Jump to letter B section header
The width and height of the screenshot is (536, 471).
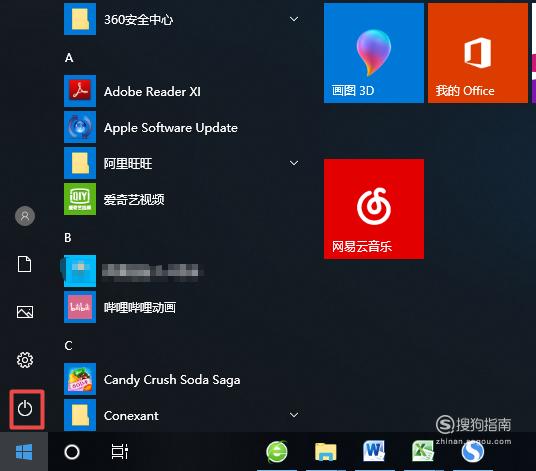tap(68, 238)
